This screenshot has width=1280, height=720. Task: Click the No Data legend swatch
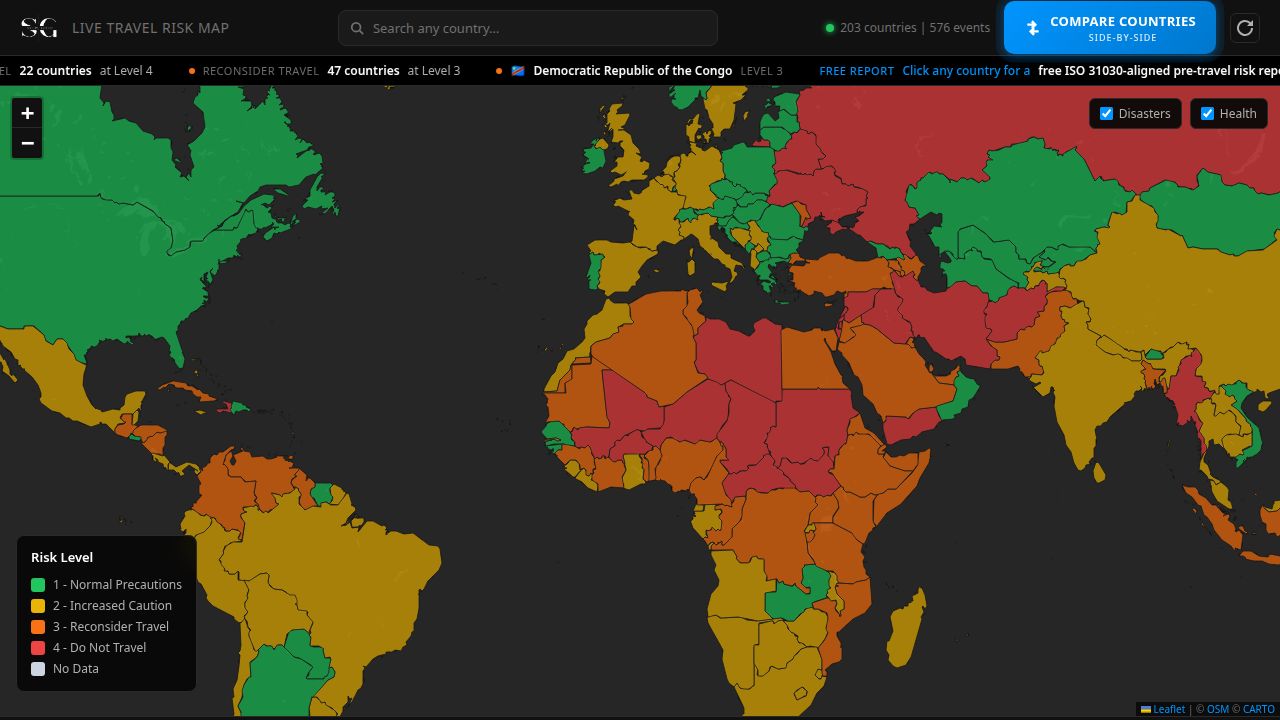click(x=38, y=669)
